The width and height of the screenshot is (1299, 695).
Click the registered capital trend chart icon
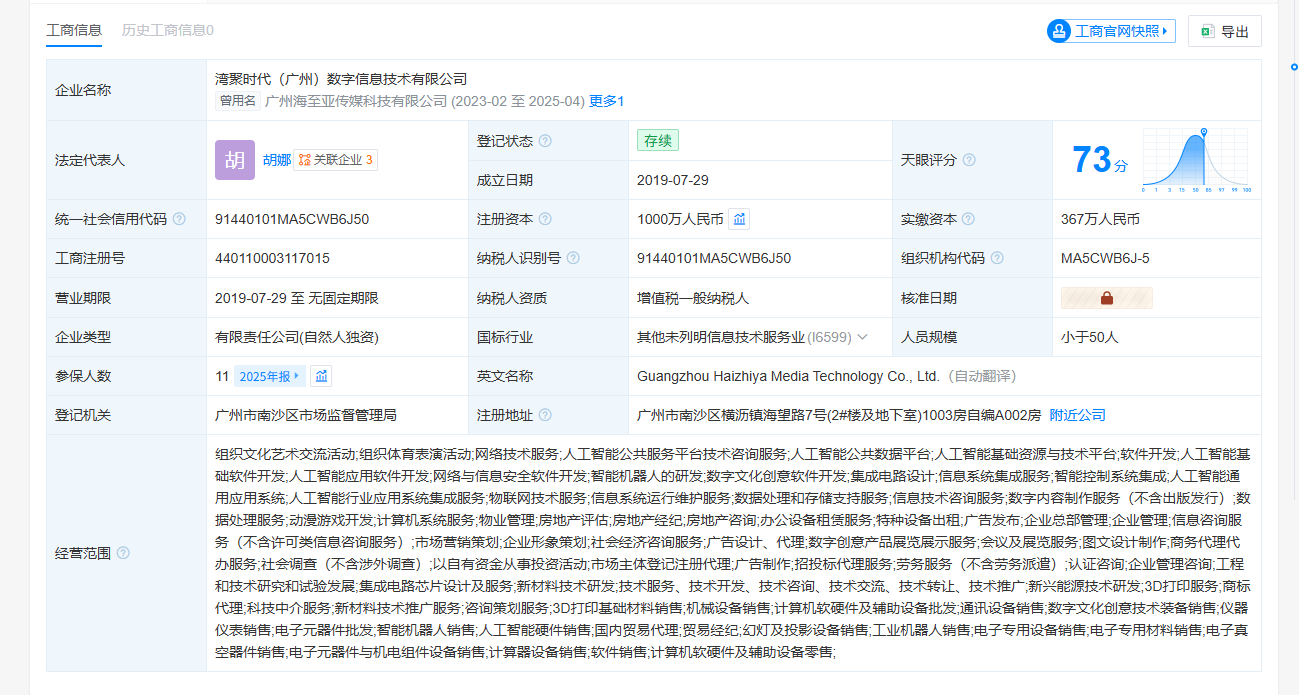(x=739, y=219)
